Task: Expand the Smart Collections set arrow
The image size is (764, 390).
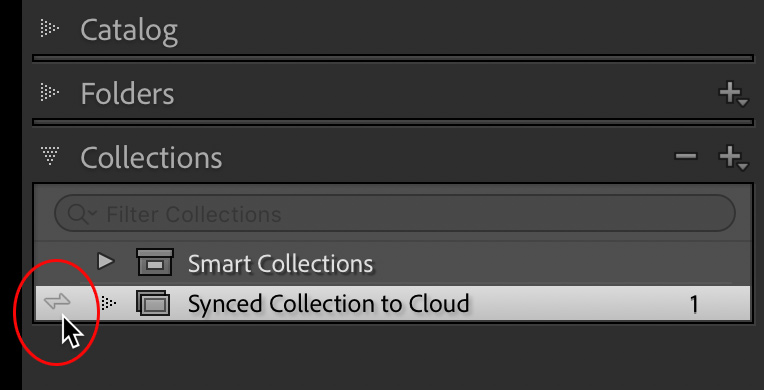Action: 106,262
